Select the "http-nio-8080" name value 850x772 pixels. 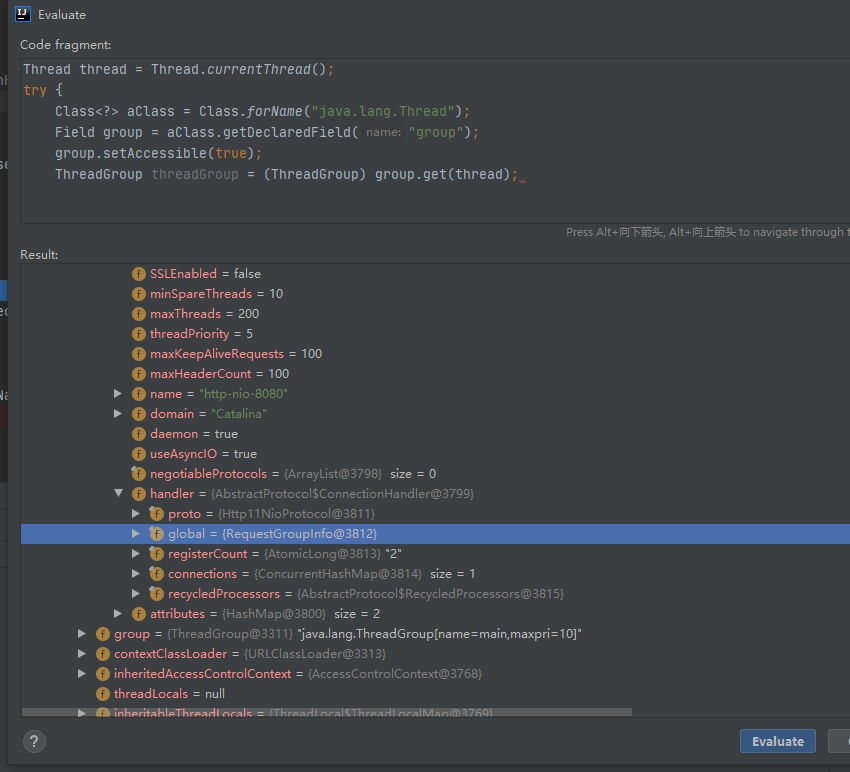pos(243,394)
